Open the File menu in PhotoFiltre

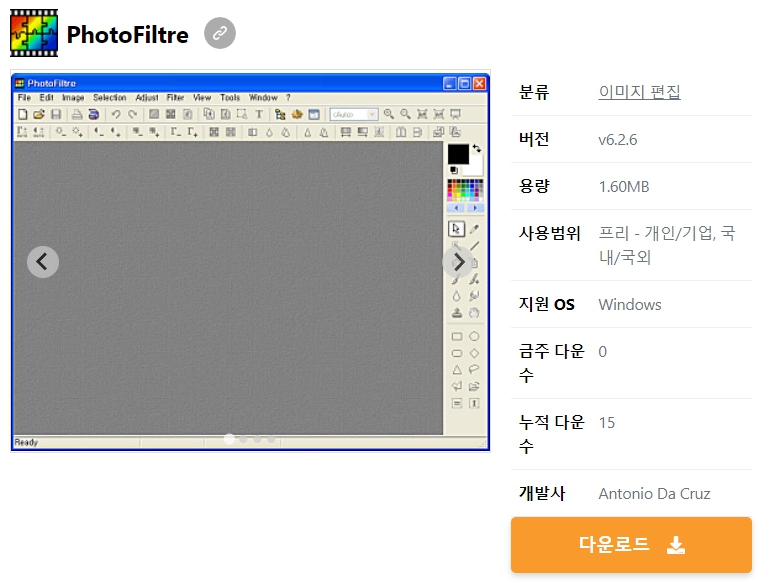click(x=24, y=98)
